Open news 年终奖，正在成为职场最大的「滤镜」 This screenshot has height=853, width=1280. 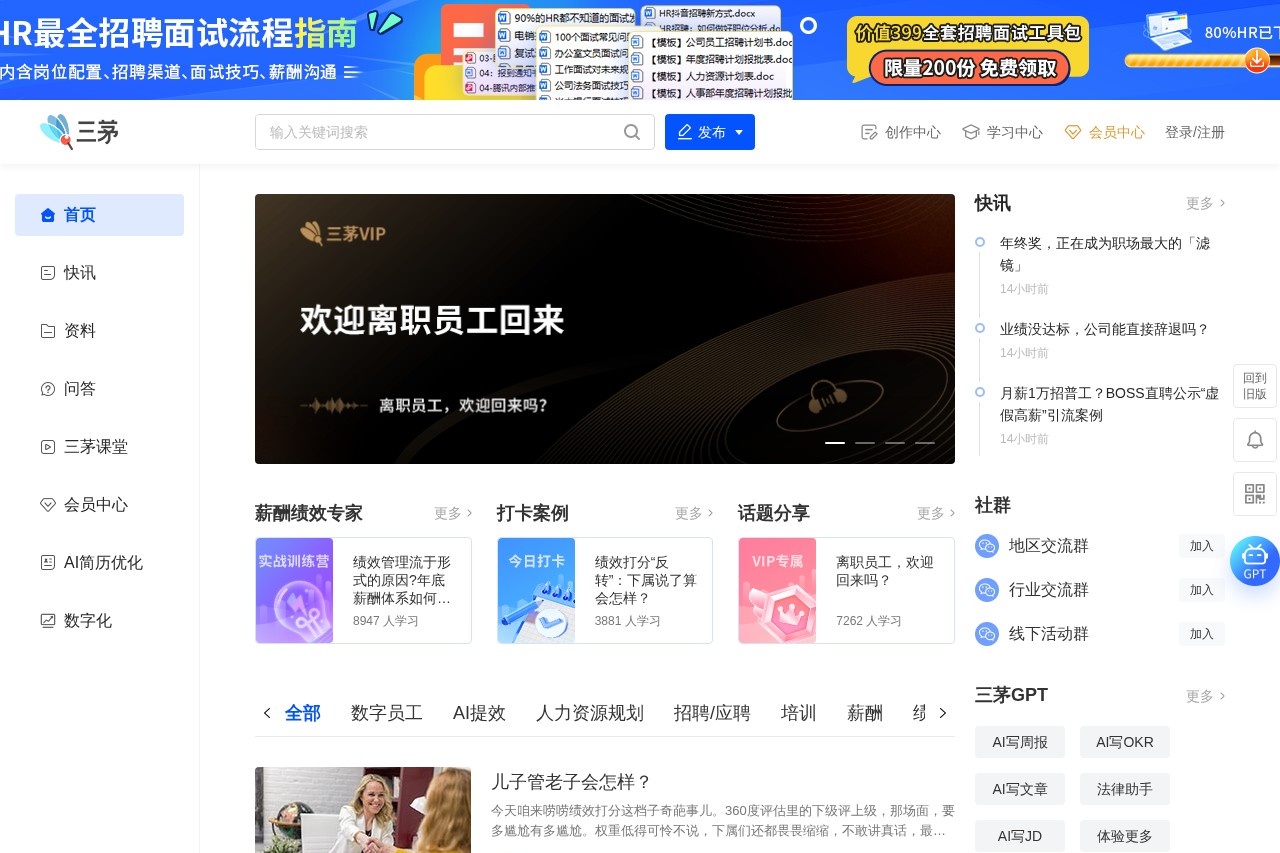pyautogui.click(x=1105, y=254)
